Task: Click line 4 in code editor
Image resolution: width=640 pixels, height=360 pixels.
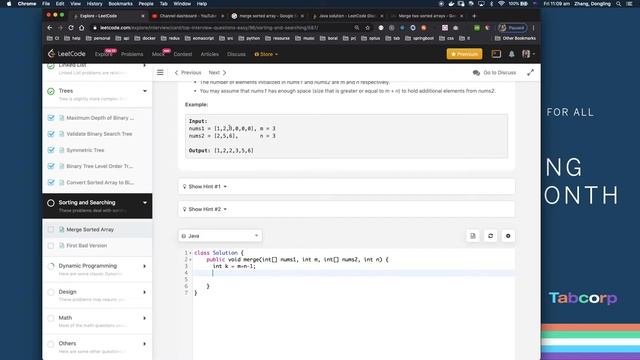Action: pyautogui.click(x=353, y=273)
